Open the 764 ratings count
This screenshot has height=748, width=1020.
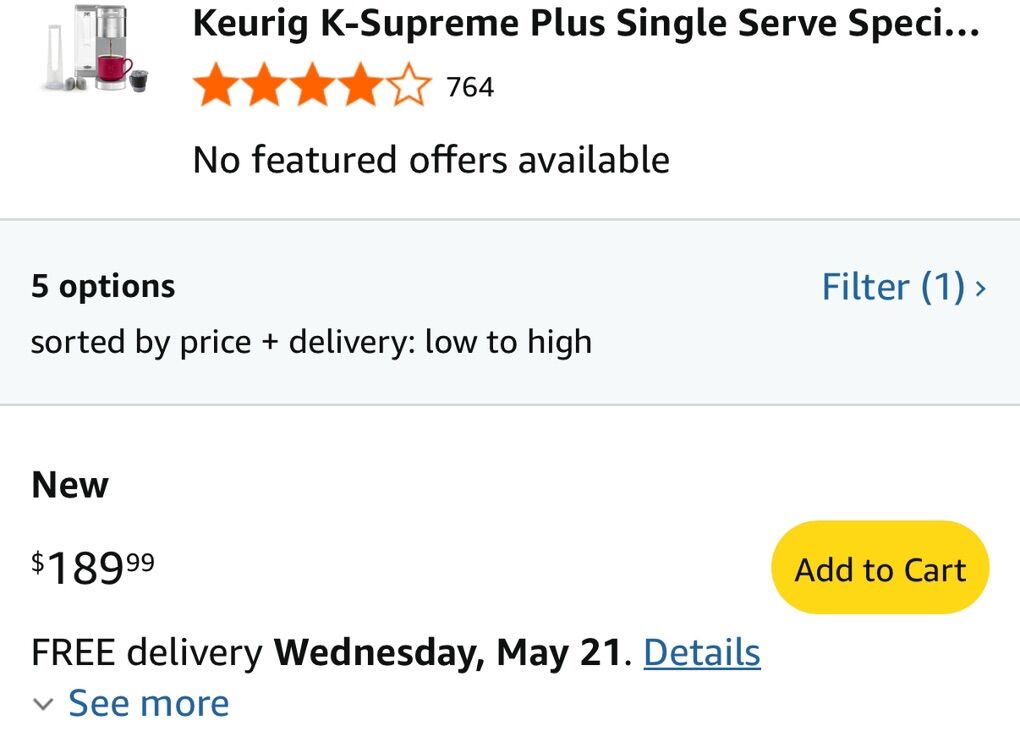pos(470,88)
